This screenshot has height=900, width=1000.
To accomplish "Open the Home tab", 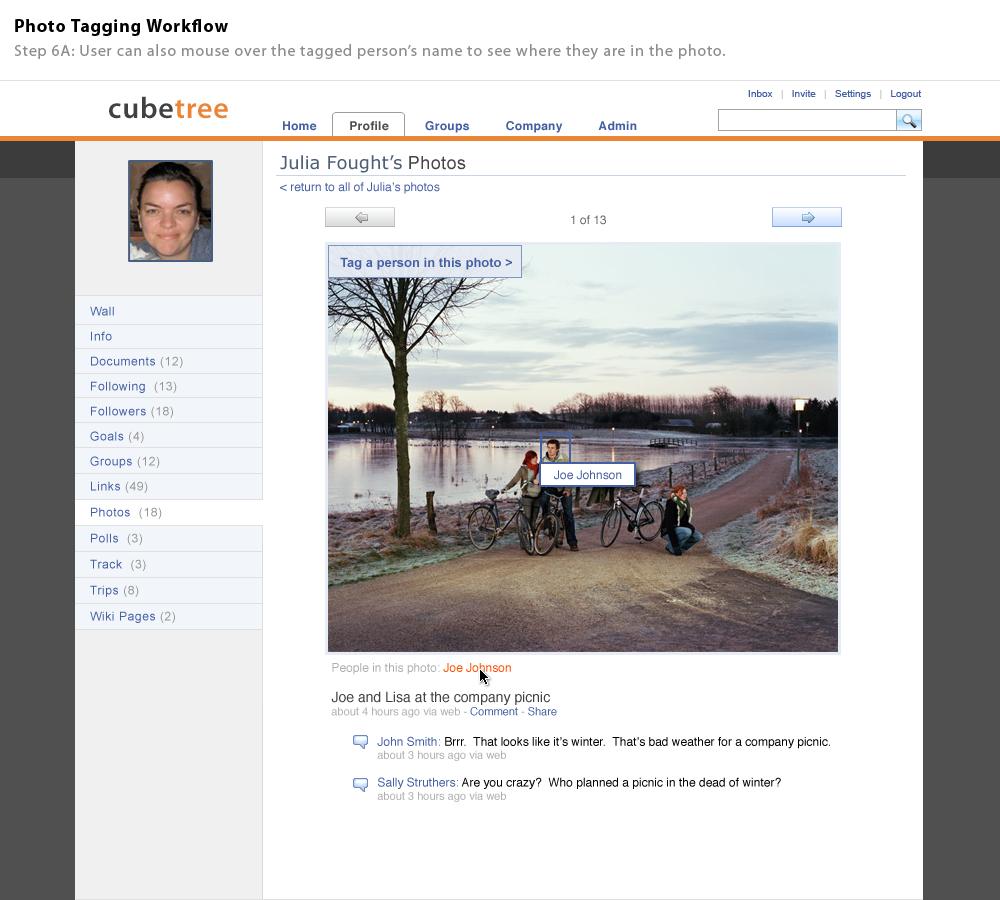I will tap(299, 126).
